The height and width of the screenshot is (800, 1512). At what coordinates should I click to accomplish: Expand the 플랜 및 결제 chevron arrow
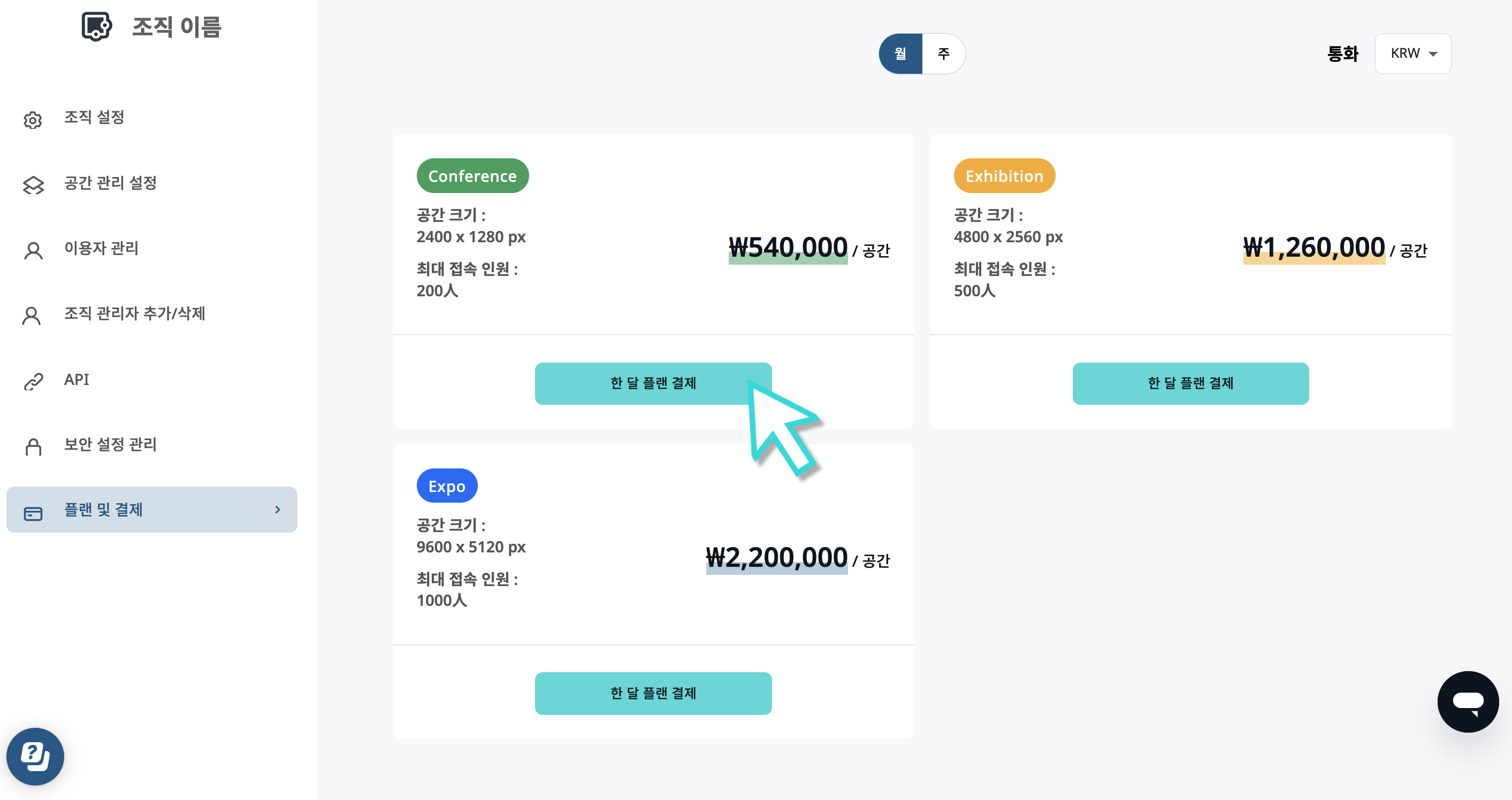(x=278, y=509)
